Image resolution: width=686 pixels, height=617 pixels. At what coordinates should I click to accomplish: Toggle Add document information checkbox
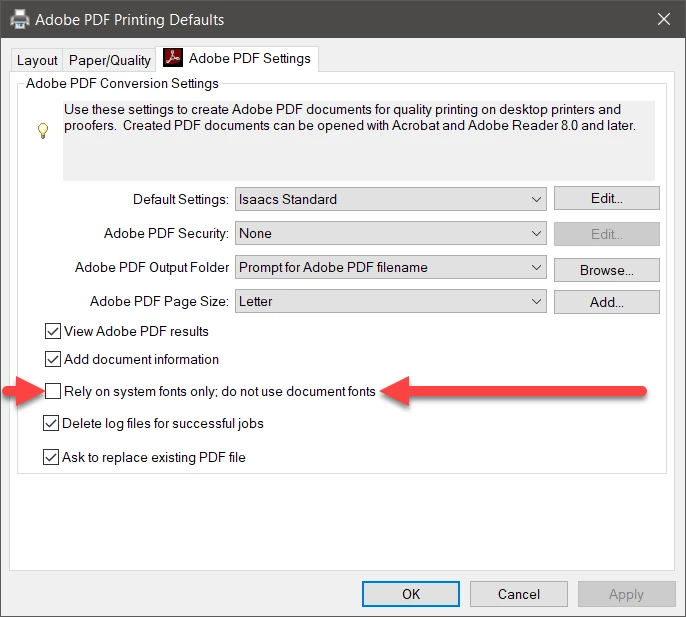click(52, 359)
